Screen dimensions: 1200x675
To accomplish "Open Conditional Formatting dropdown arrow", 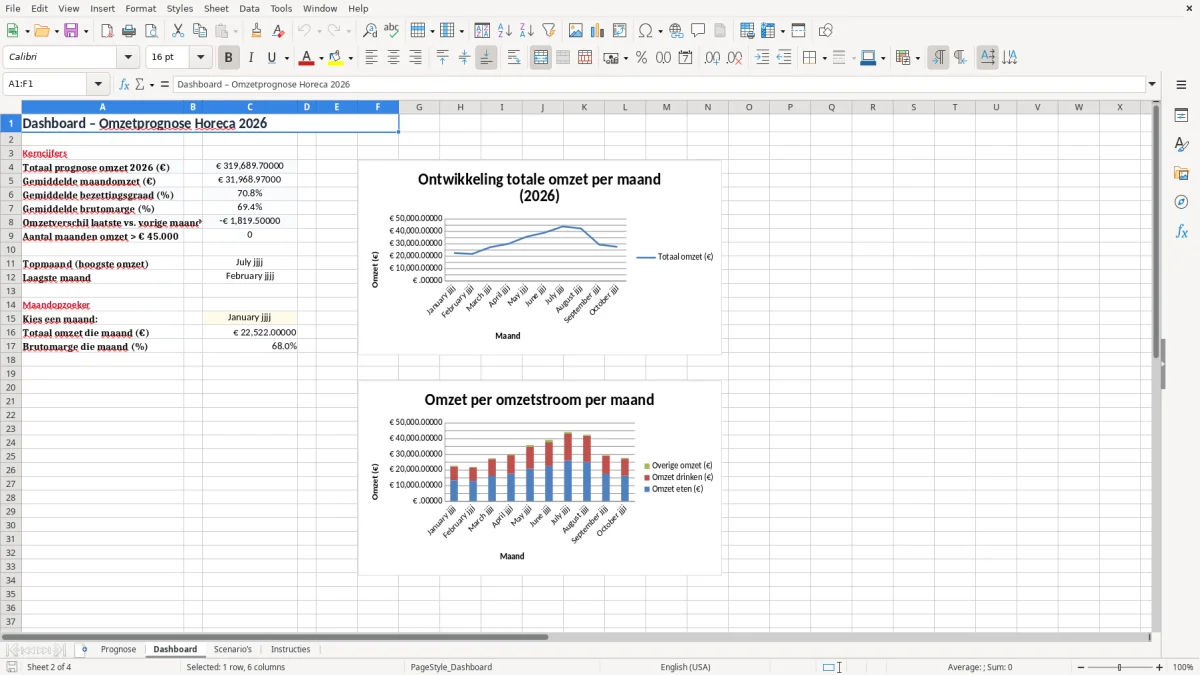I will 917,58.
